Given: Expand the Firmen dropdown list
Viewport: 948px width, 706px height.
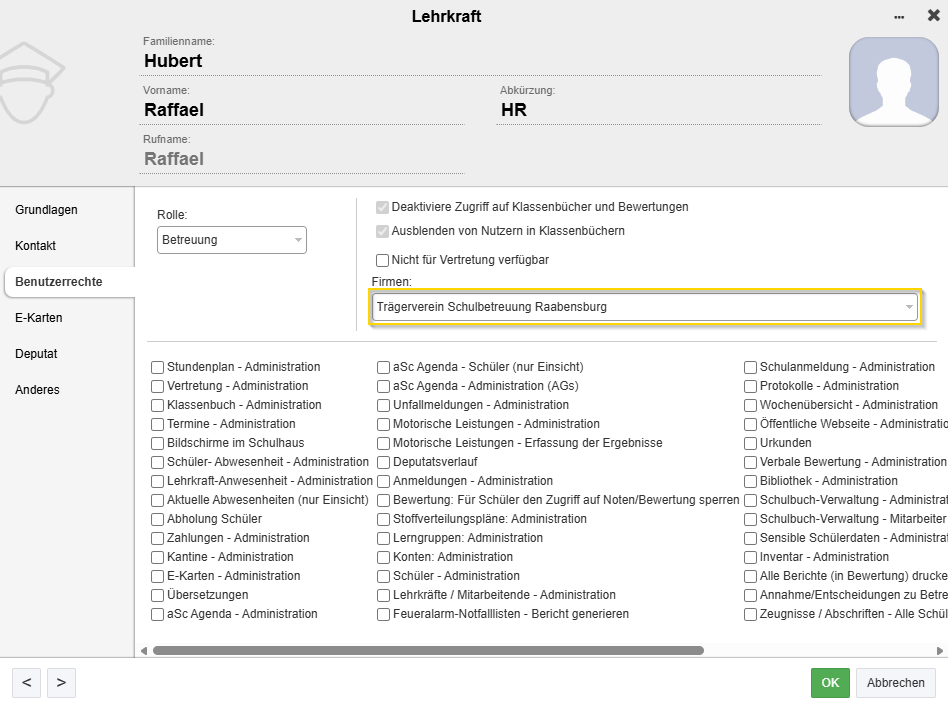Looking at the screenshot, I should pos(644,307).
